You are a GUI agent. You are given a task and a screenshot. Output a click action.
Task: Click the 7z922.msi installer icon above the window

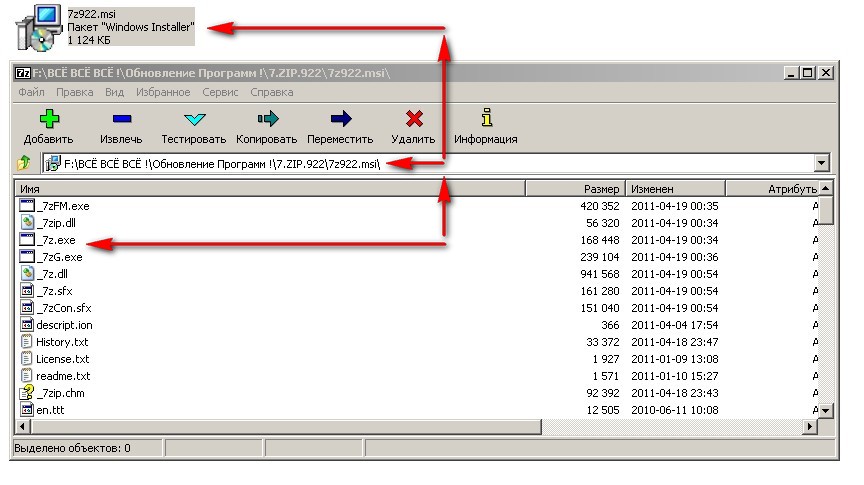click(39, 28)
